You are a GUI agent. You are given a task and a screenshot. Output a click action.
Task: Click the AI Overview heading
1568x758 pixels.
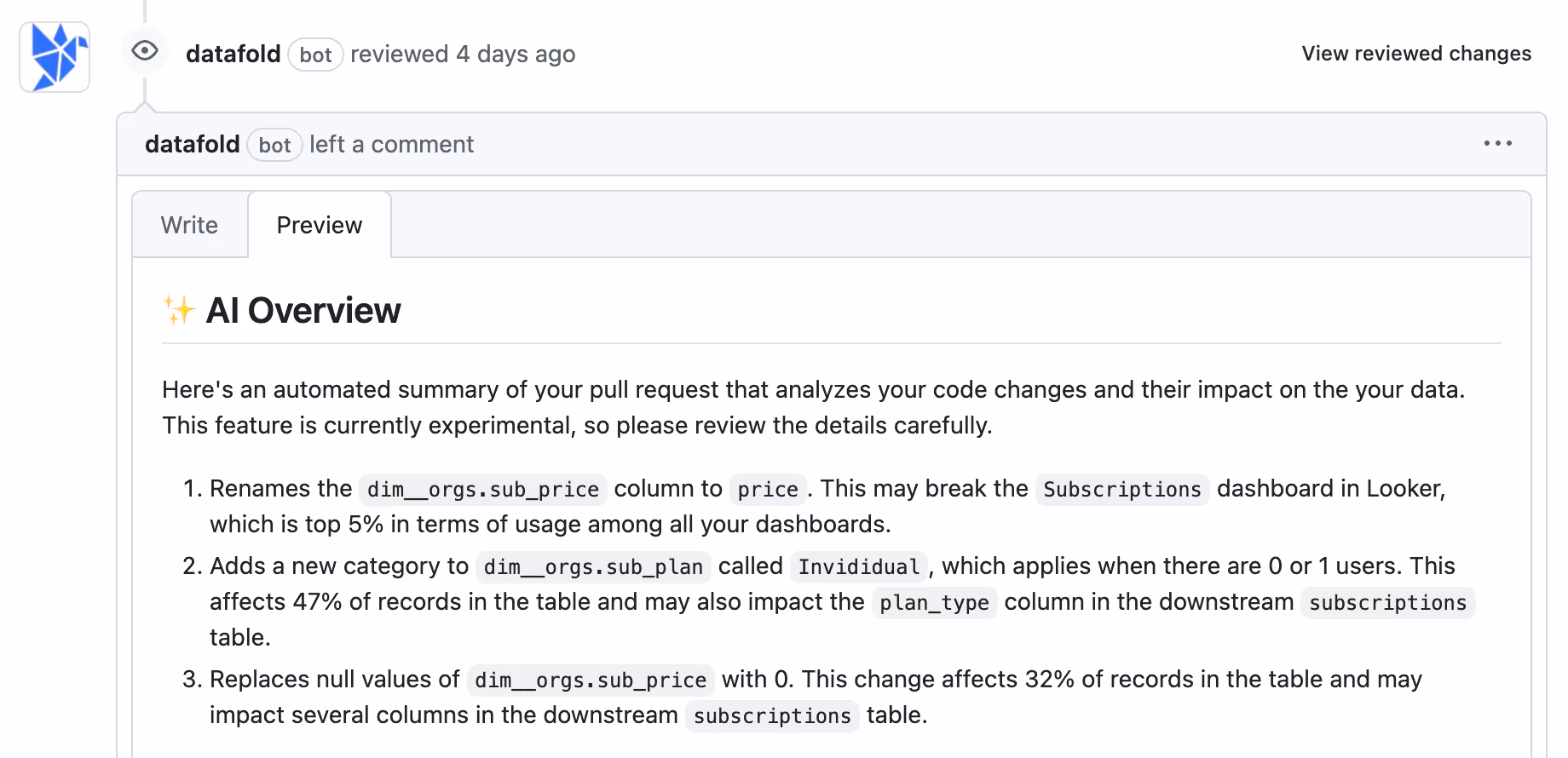303,310
